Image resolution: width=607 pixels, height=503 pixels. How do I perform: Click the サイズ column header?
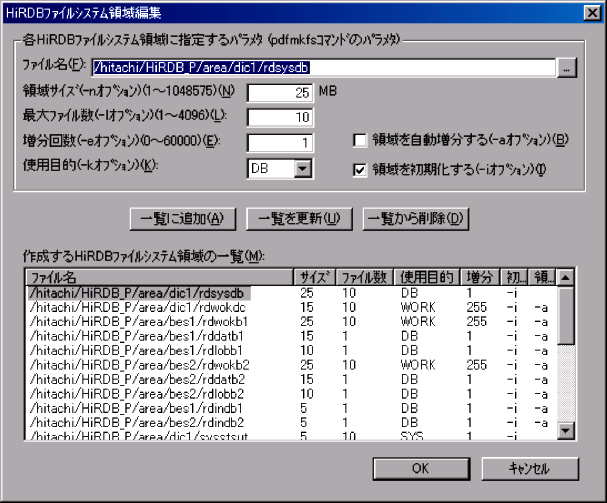coord(315,277)
